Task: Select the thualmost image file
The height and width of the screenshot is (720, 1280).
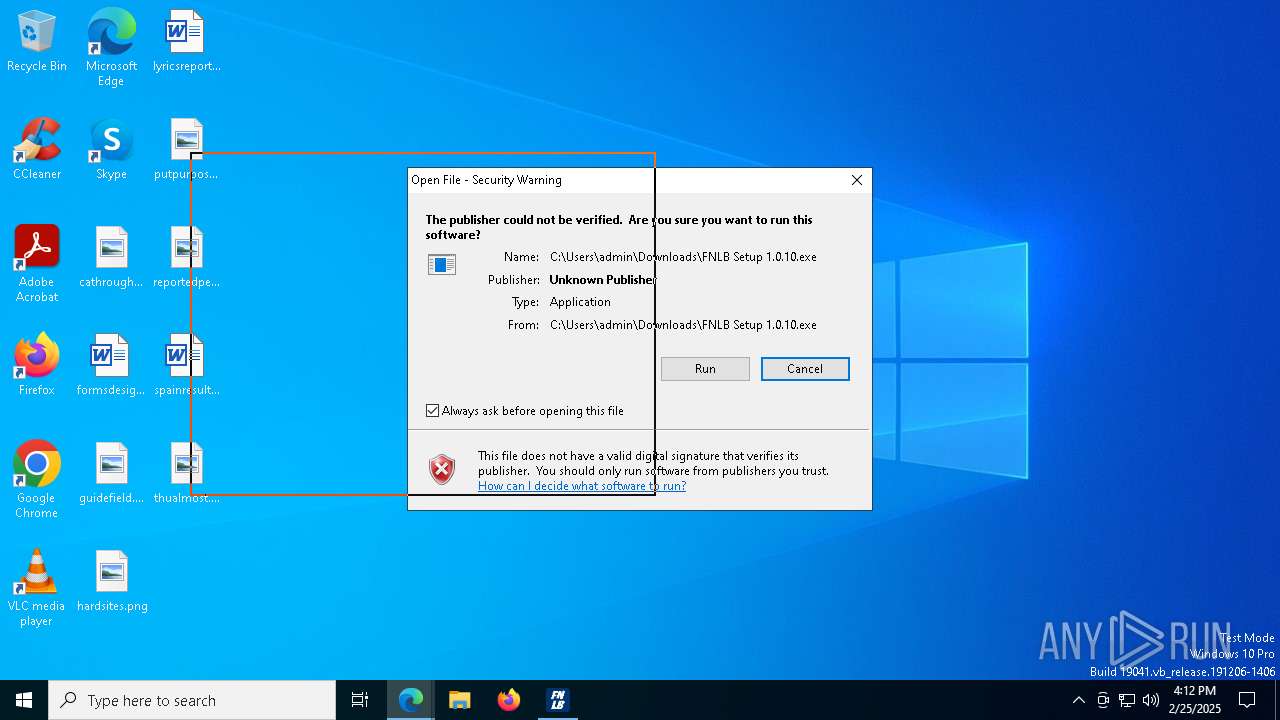Action: click(186, 473)
